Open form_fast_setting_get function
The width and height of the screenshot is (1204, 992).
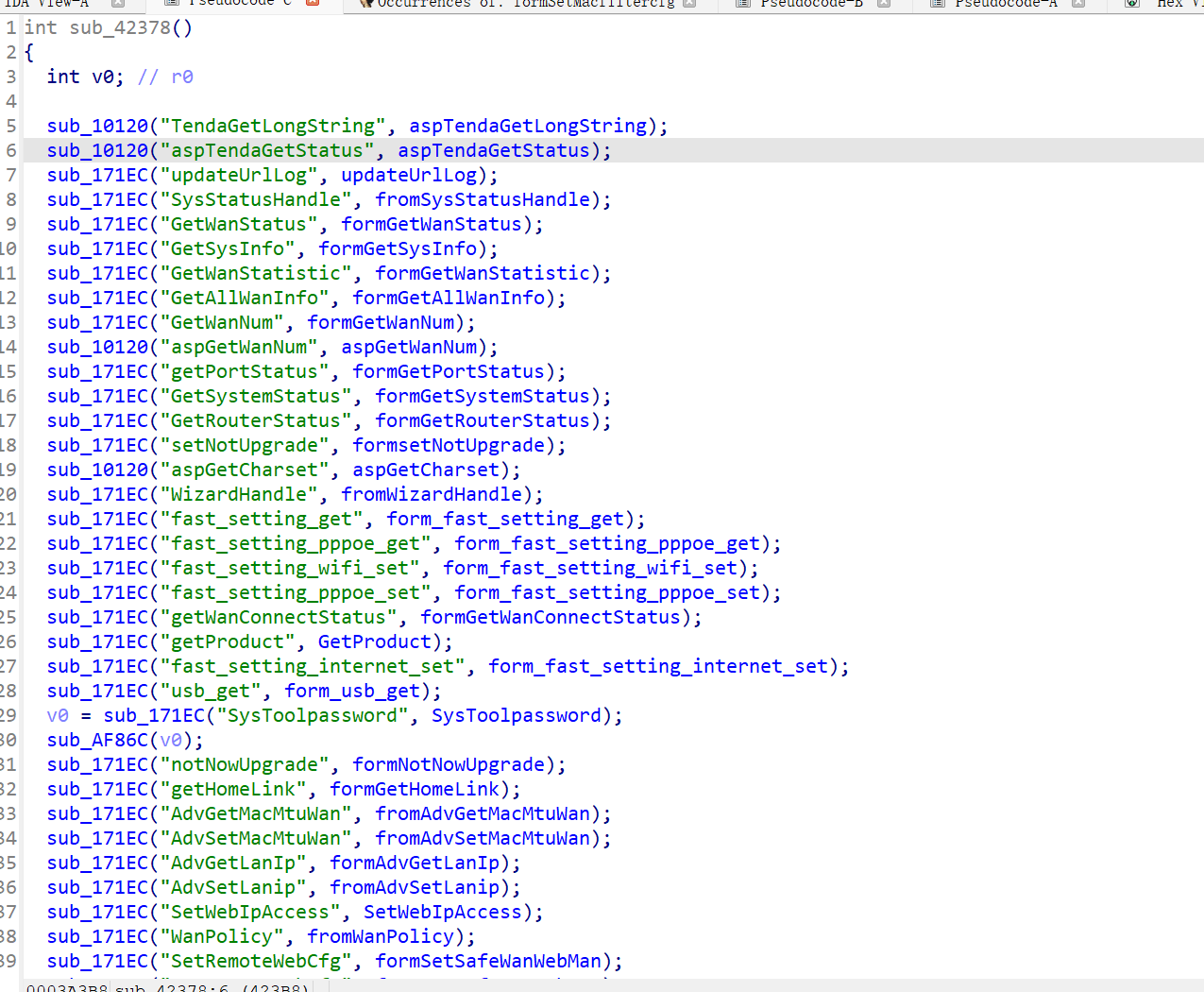click(505, 519)
